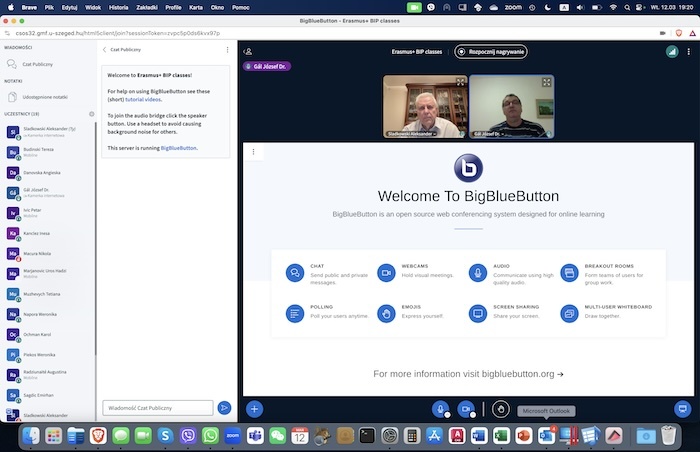Open the meeting options three-dot menu
Screen dimensions: 700x452
pos(688,52)
